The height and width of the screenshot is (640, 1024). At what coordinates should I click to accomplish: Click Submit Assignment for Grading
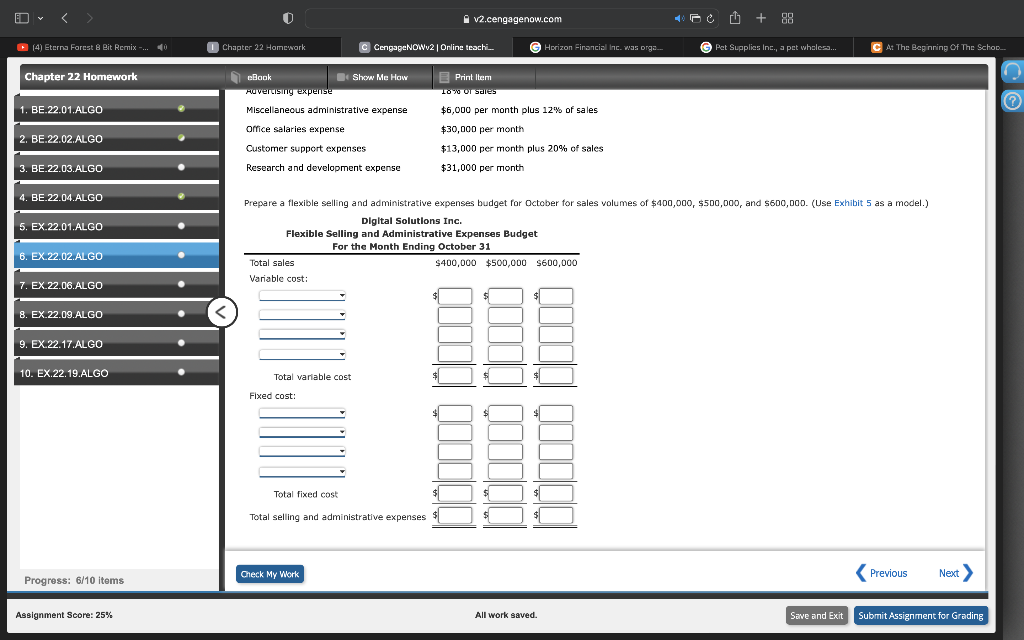[921, 615]
